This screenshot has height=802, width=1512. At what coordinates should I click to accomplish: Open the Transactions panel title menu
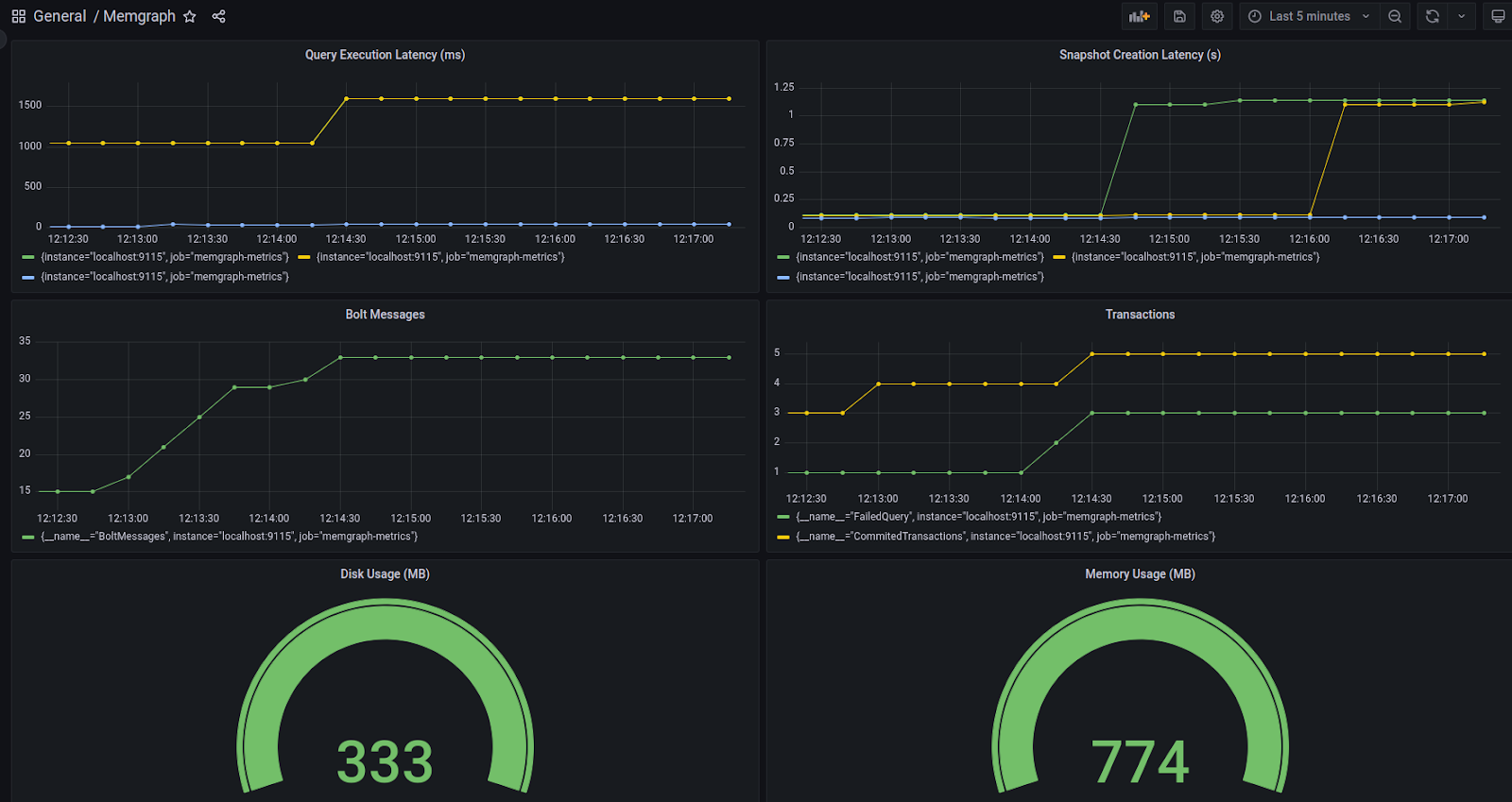pyautogui.click(x=1140, y=315)
